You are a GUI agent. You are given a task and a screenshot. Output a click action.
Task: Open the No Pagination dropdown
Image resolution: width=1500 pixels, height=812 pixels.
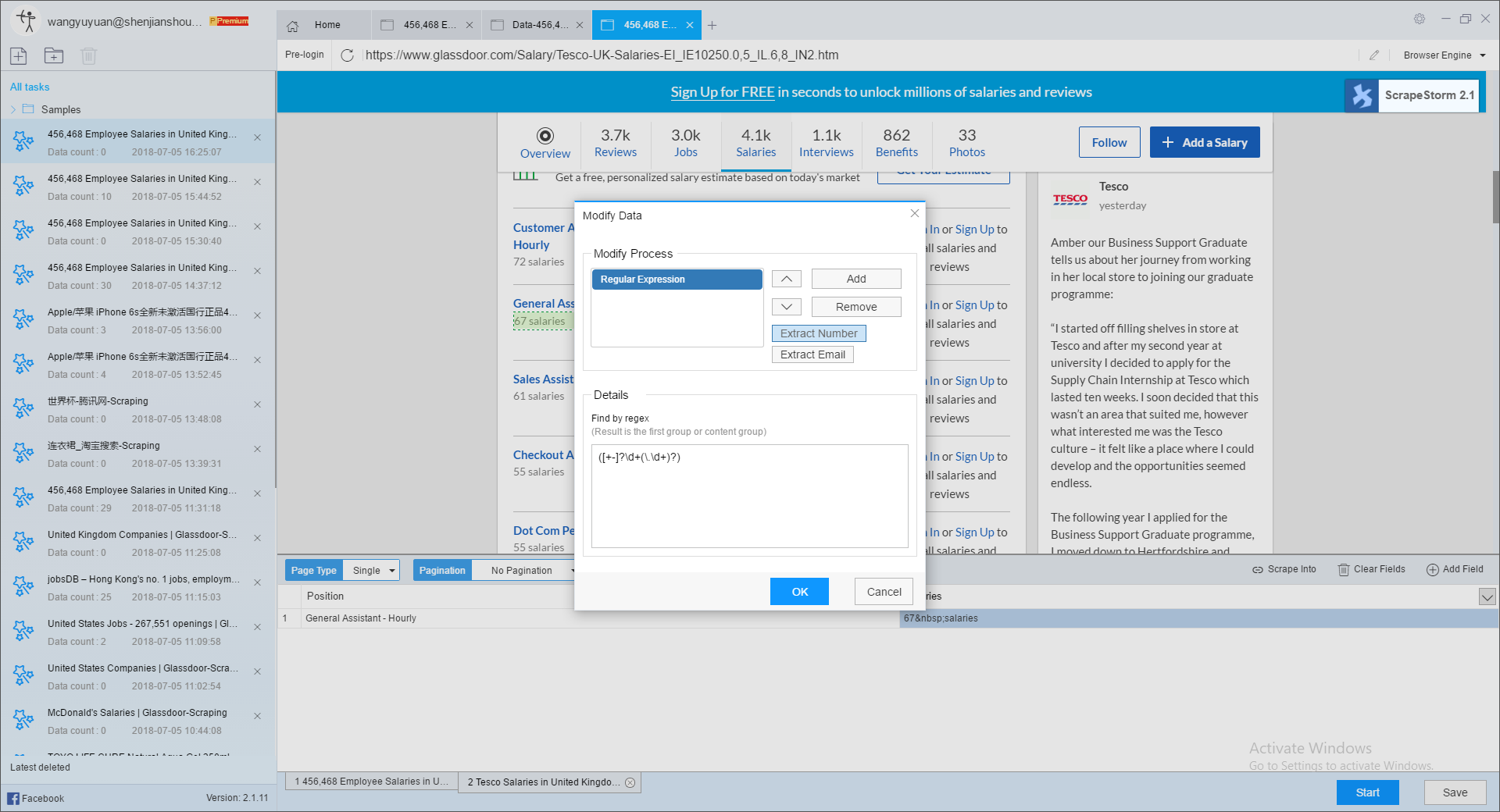[x=524, y=570]
